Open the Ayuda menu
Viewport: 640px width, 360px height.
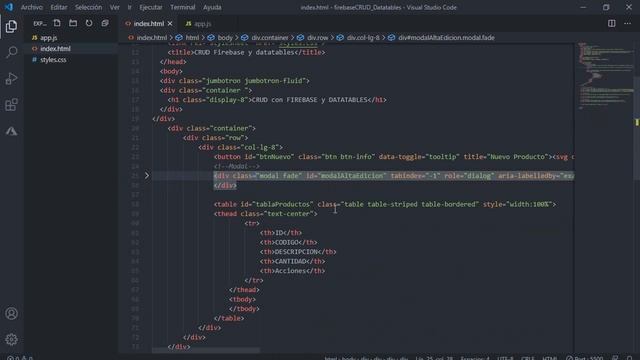(212, 7)
